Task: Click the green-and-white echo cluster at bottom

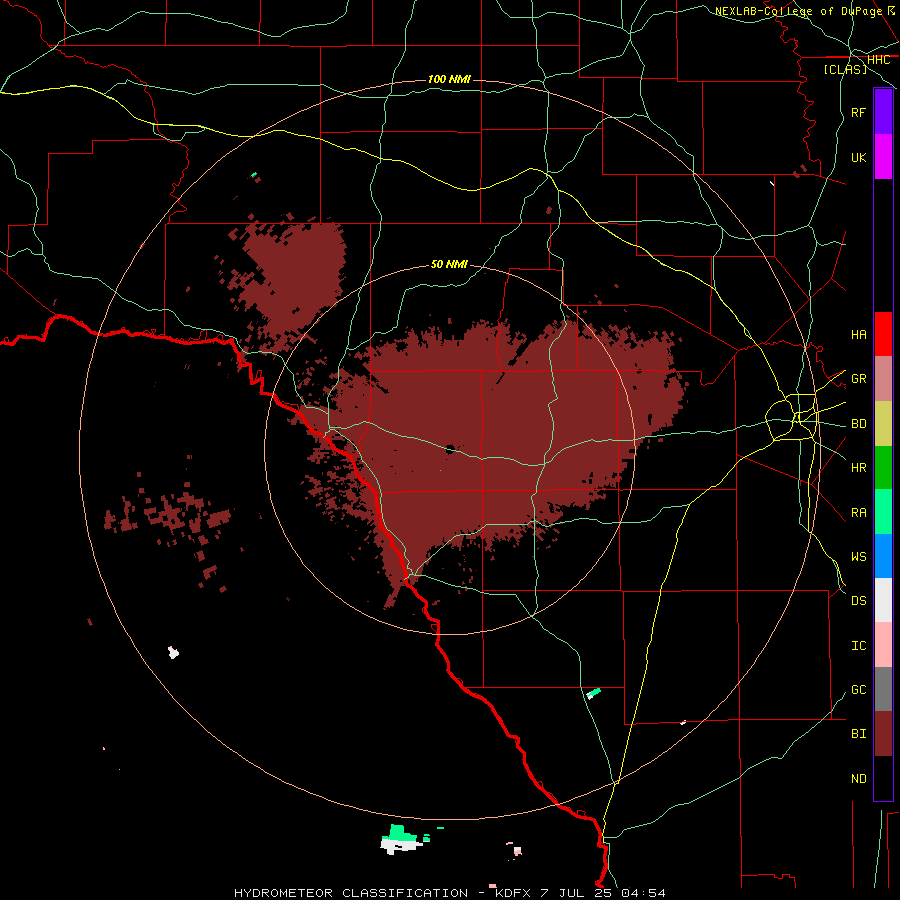Action: [x=405, y=839]
